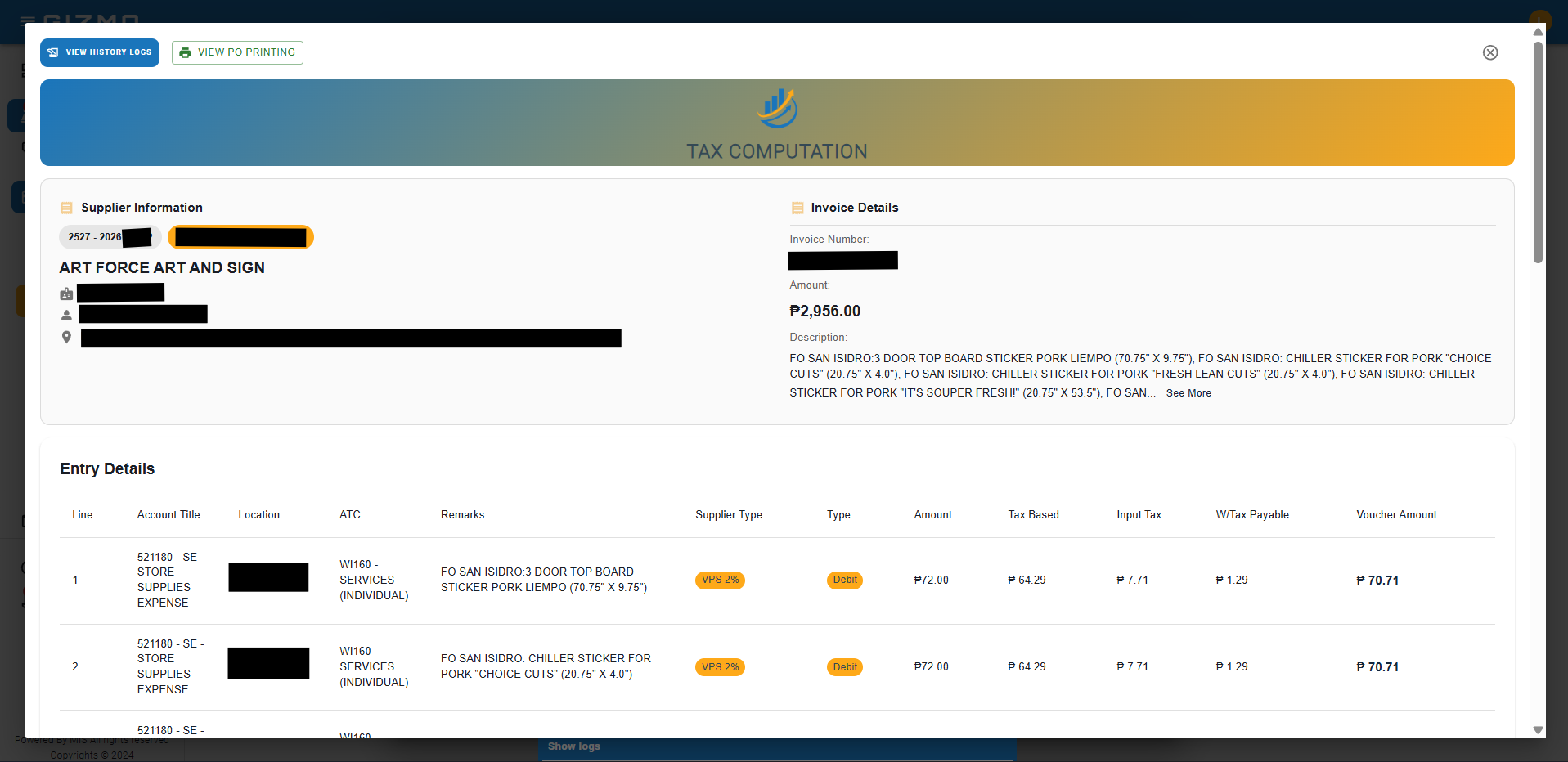The height and width of the screenshot is (762, 1568).
Task: Click the ART FORCE ART AND SIGN supplier name
Action: coord(162,268)
